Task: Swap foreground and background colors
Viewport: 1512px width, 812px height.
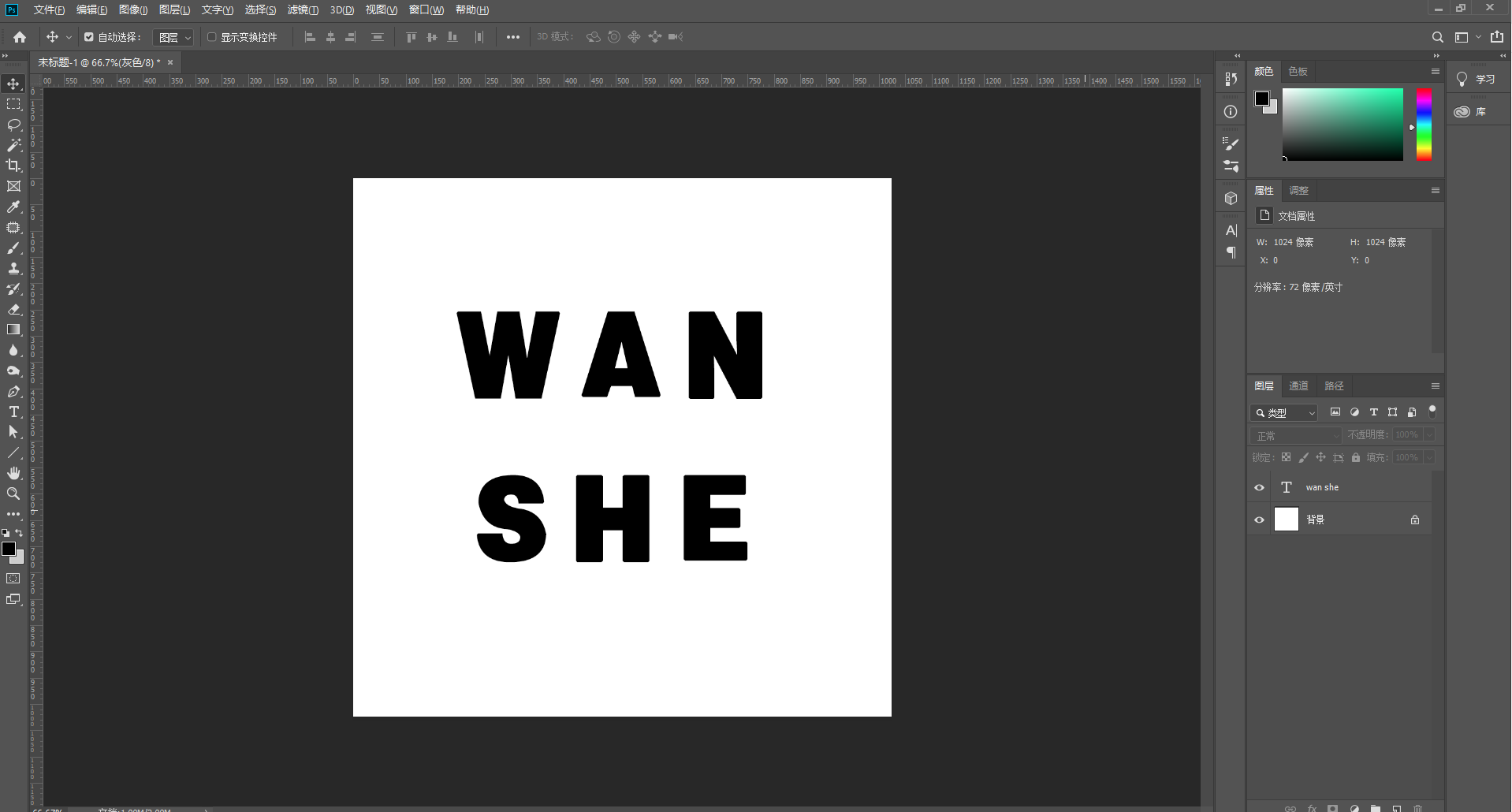Action: coord(20,534)
